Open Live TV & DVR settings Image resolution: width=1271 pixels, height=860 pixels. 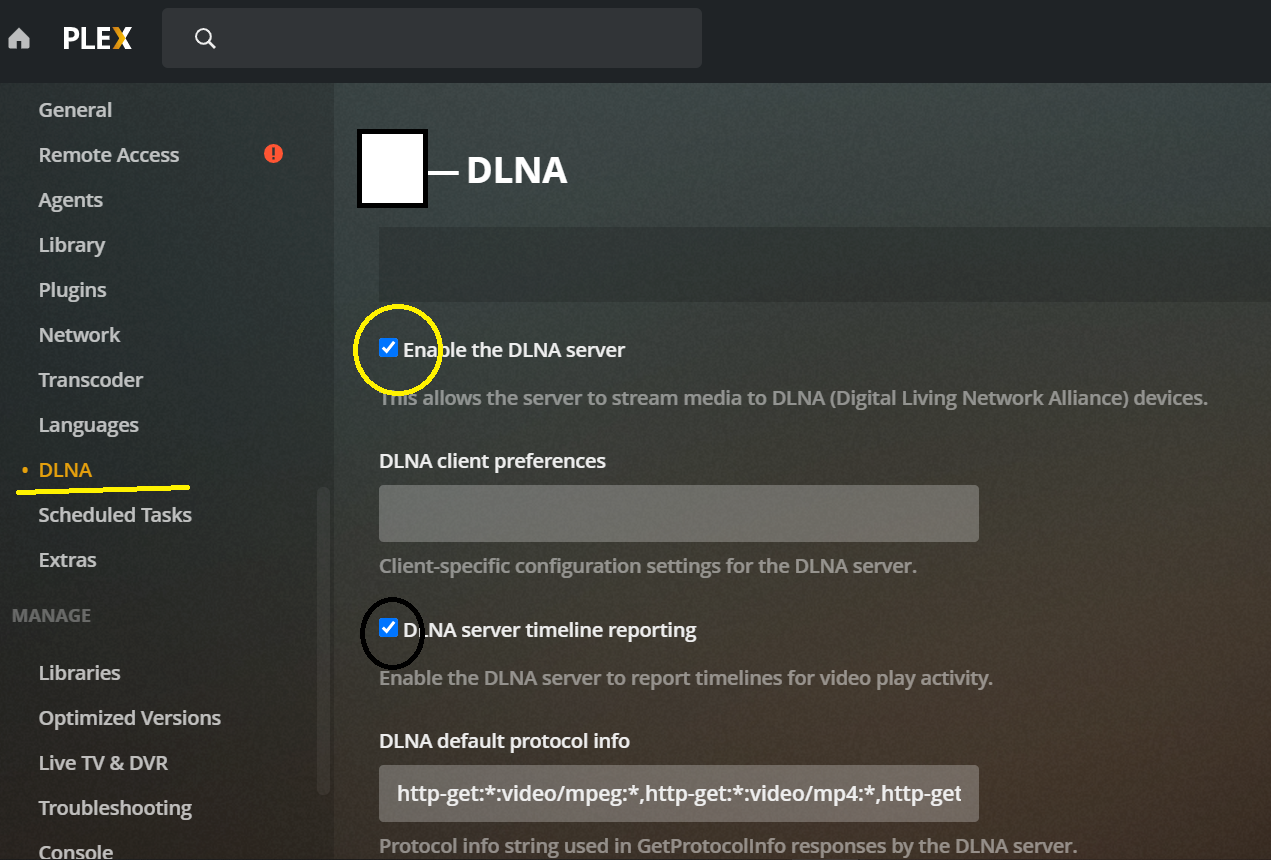pos(103,762)
